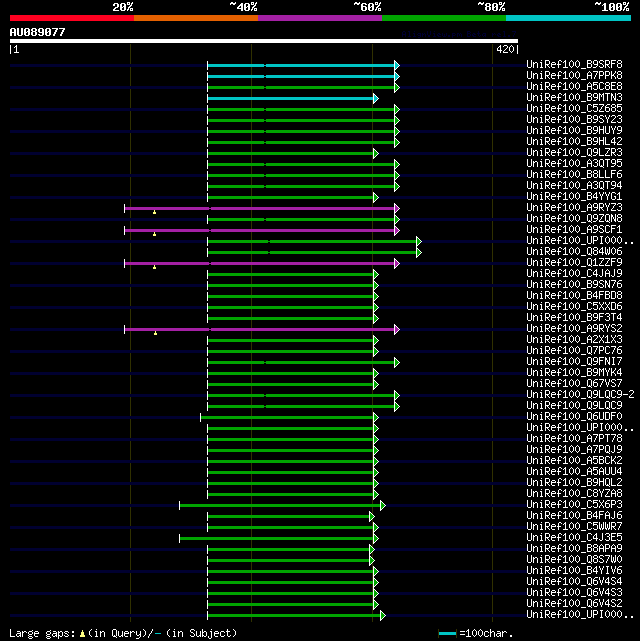This screenshot has height=641, width=640.
Task: Open hit UniRef100_B9MYK4
Action: click(x=574, y=373)
